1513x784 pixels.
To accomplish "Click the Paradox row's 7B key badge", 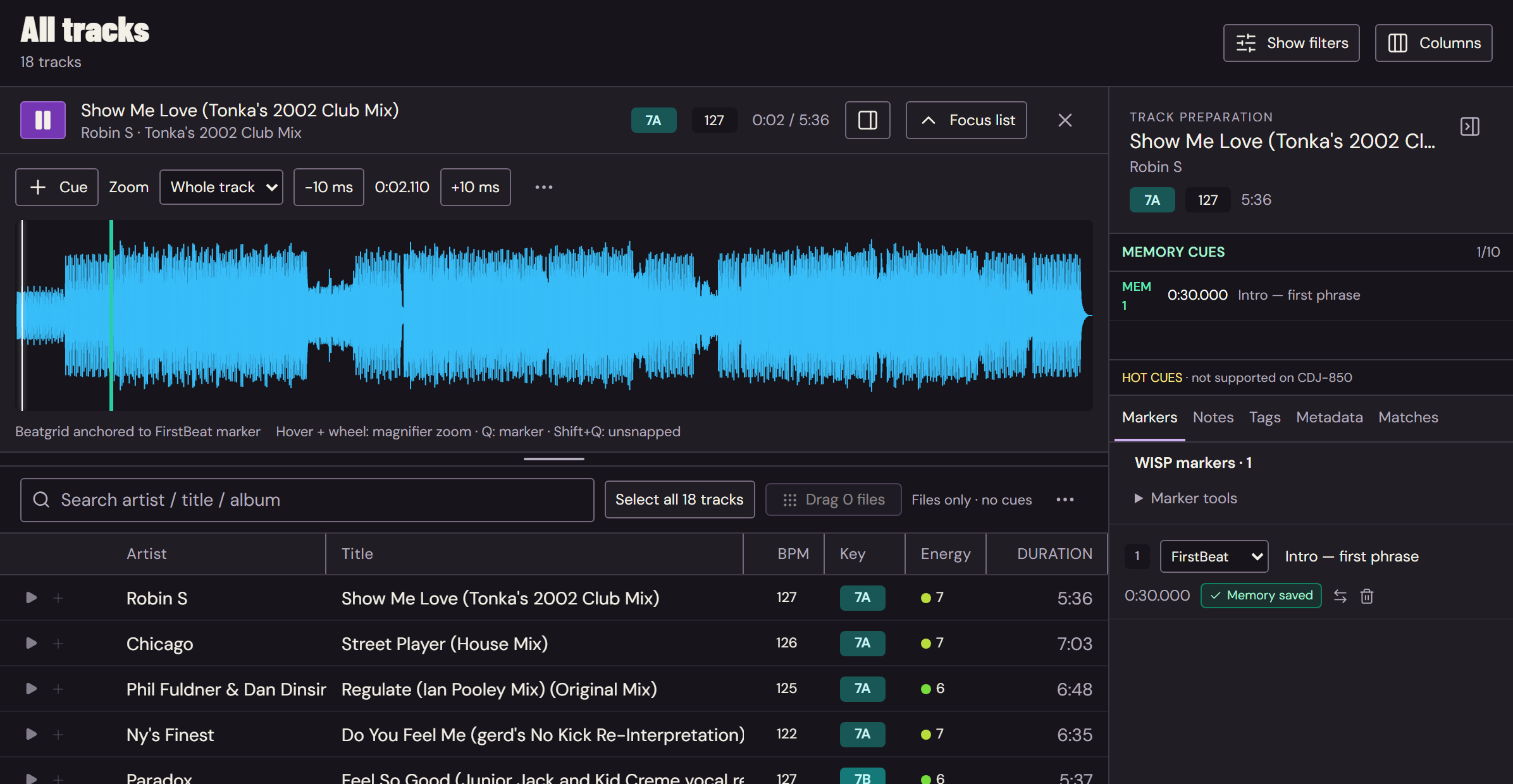I will [x=863, y=776].
